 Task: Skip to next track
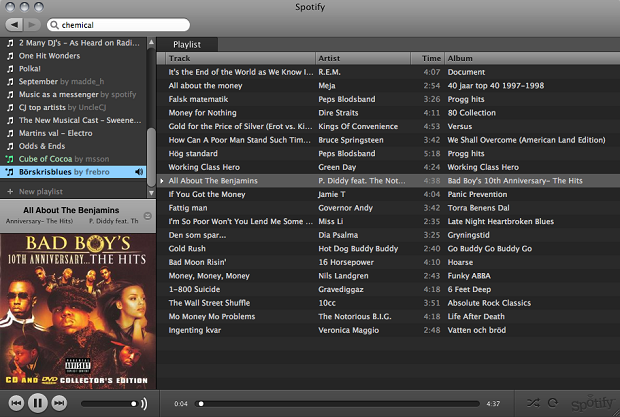[x=59, y=403]
